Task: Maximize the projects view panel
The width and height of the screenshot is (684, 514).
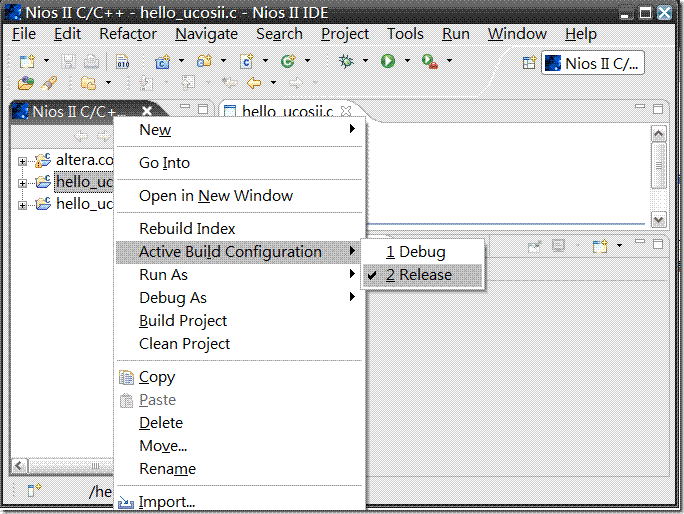Action: (x=203, y=109)
